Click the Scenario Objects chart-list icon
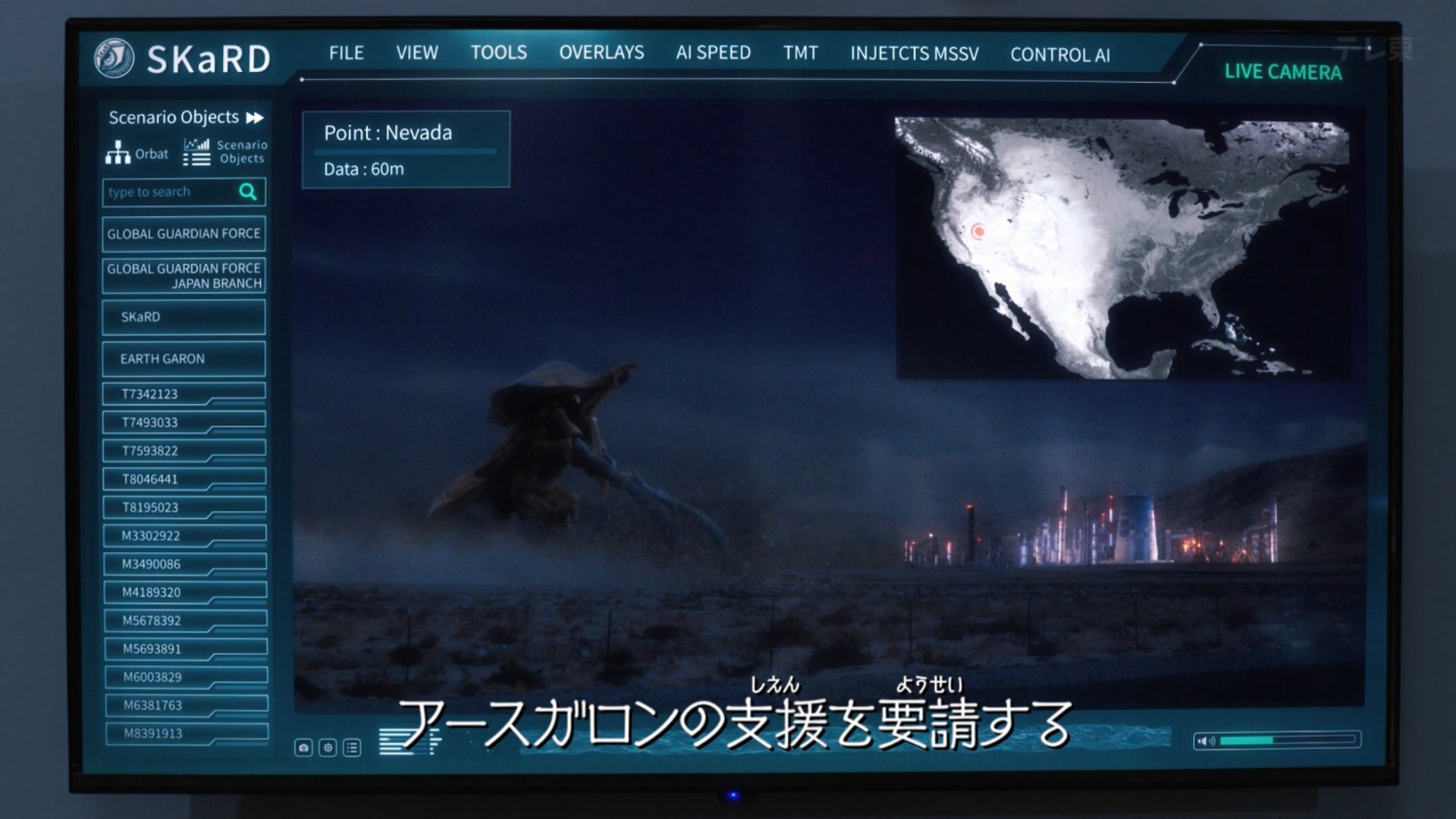The image size is (1456, 819). pos(197,152)
